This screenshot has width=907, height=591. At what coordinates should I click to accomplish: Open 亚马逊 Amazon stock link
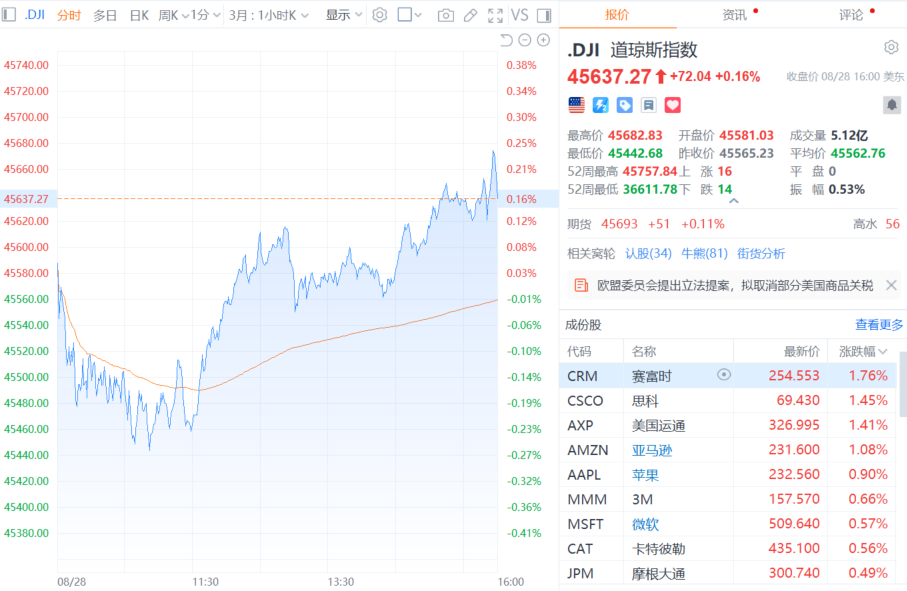pyautogui.click(x=652, y=450)
